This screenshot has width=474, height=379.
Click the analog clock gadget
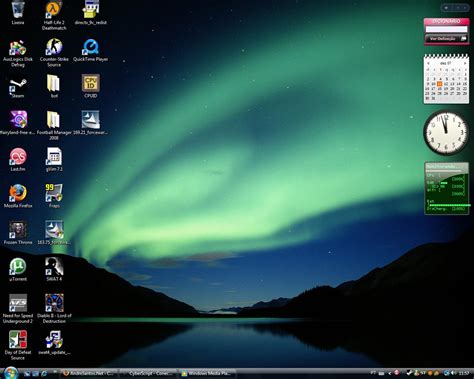(446, 132)
